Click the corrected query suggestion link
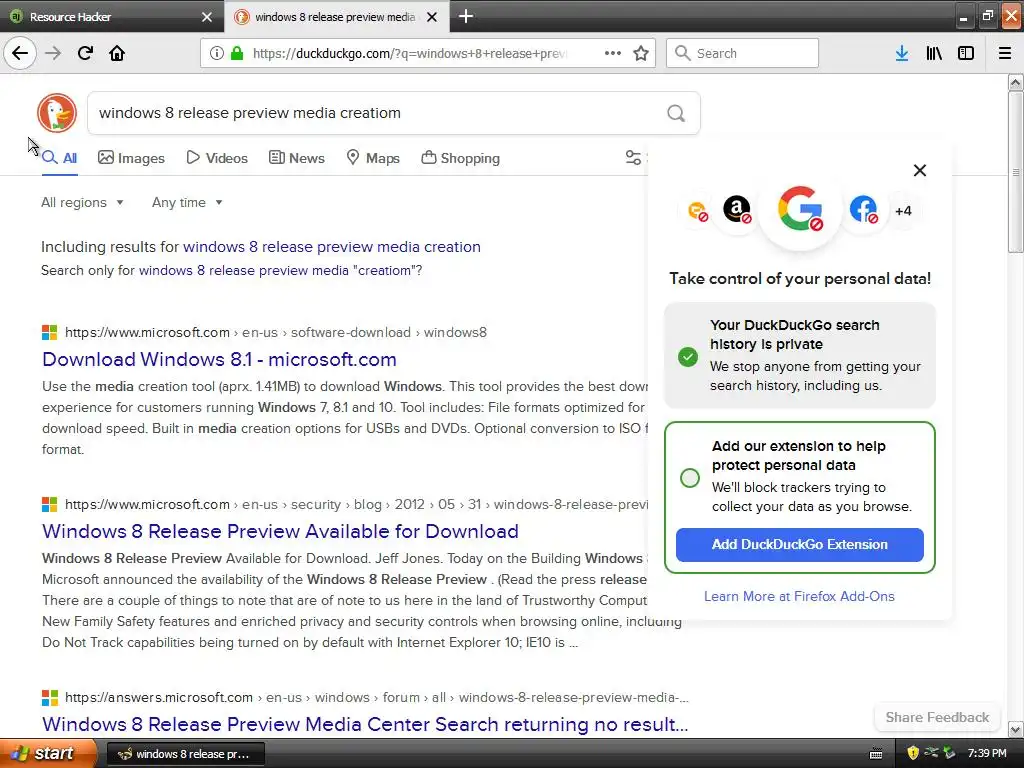Screen dimensions: 1024x768 (332, 247)
